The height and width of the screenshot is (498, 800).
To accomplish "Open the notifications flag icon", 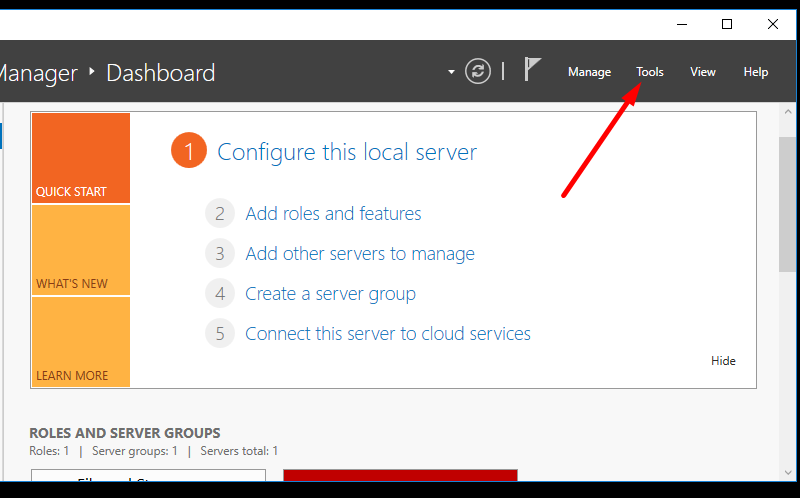I will [x=533, y=70].
